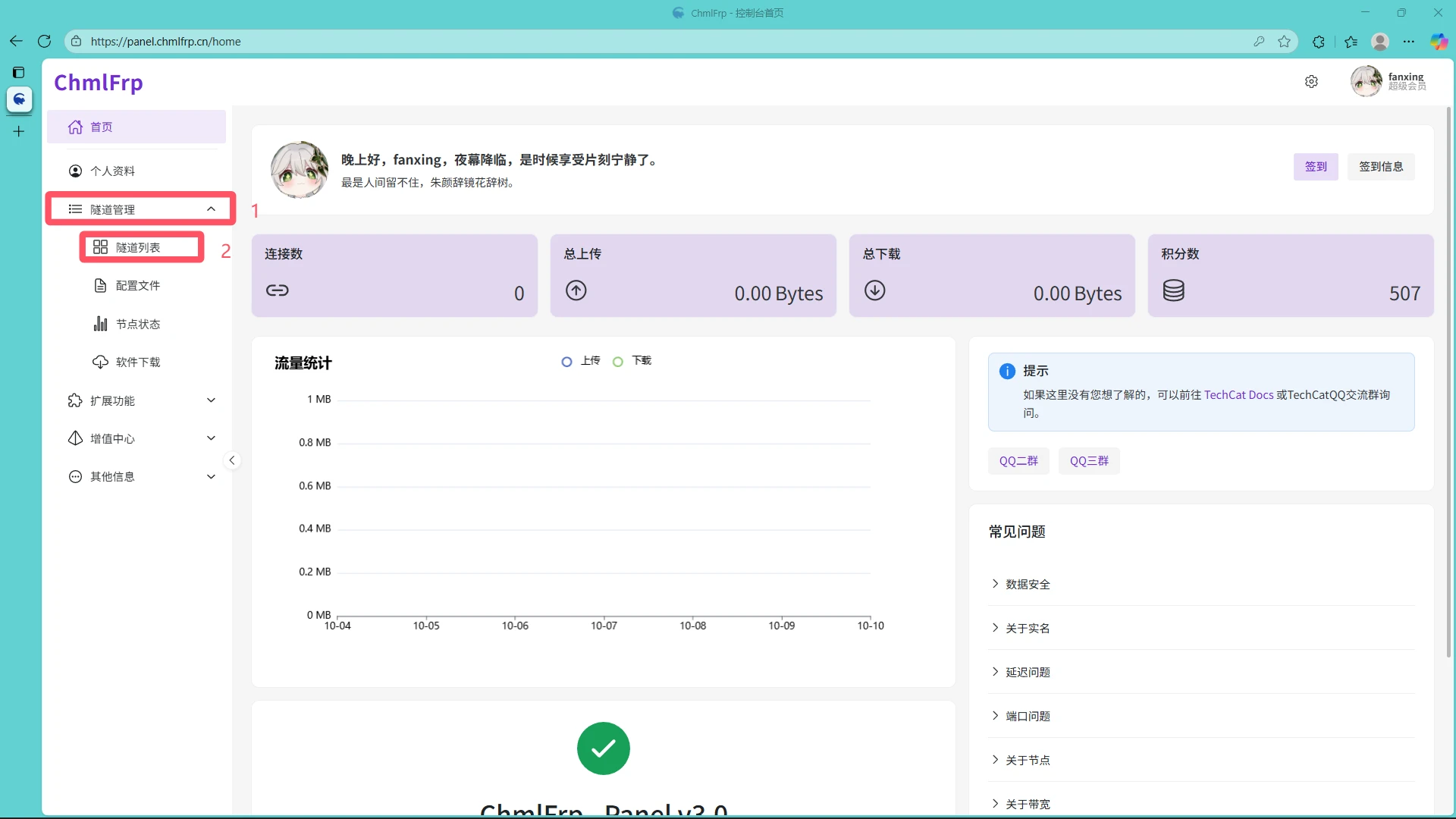Toggle the sidebar collapse arrow
Screen dimensions: 1456x819
(x=232, y=460)
